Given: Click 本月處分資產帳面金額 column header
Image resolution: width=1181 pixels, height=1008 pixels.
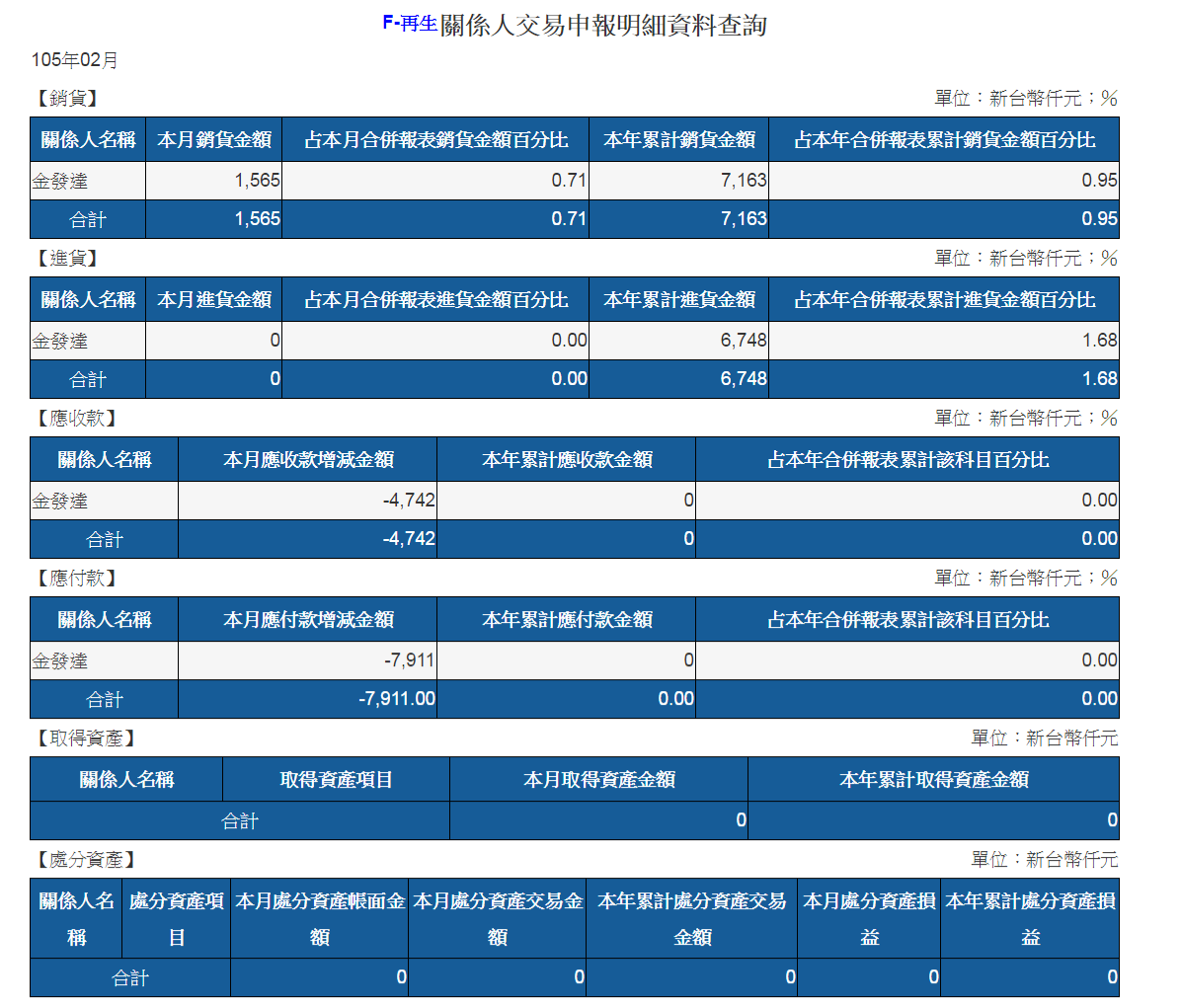Looking at the screenshot, I should [x=319, y=919].
